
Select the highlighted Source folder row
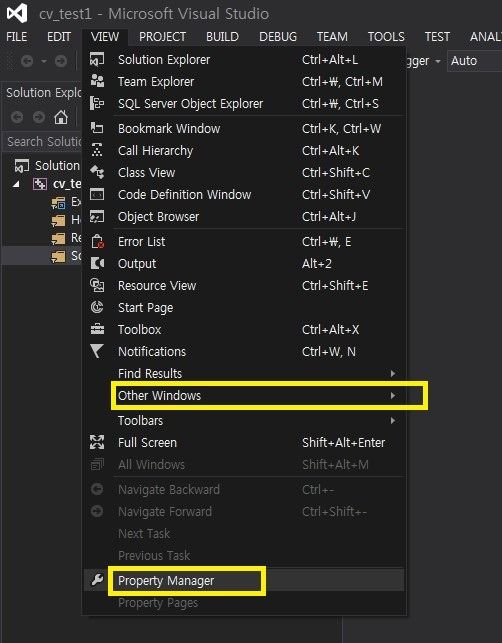tap(42, 255)
